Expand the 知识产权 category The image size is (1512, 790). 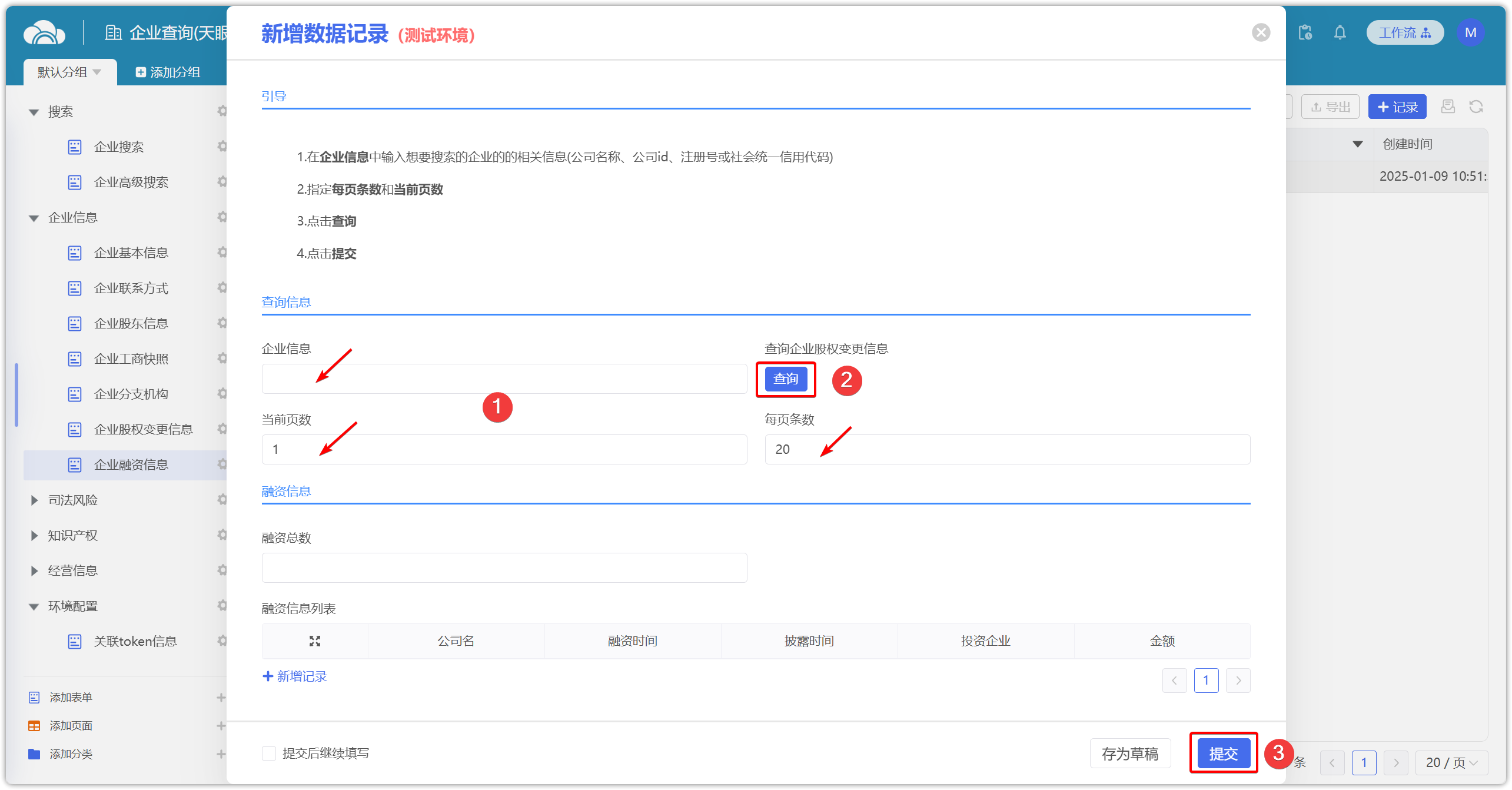click(34, 536)
